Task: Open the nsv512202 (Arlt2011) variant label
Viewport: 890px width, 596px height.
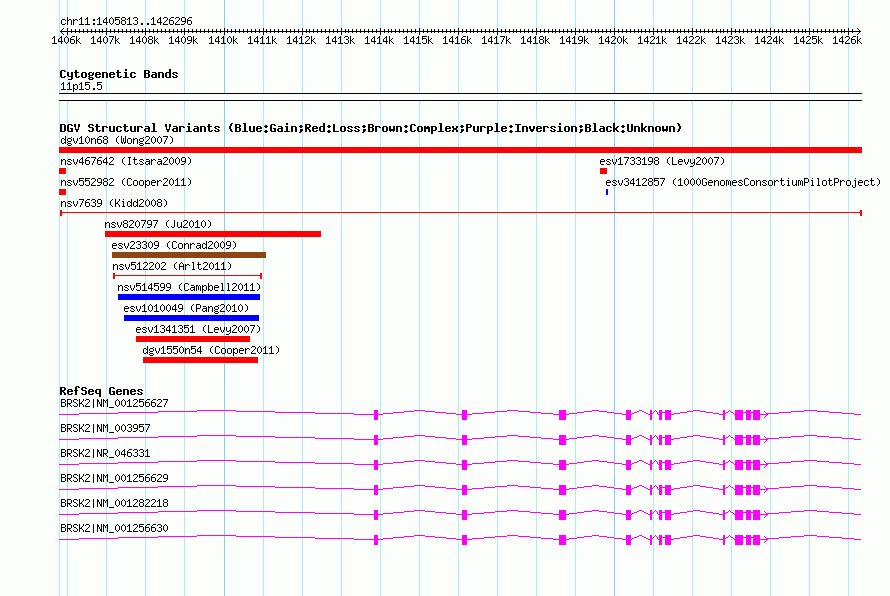Action: tap(172, 266)
